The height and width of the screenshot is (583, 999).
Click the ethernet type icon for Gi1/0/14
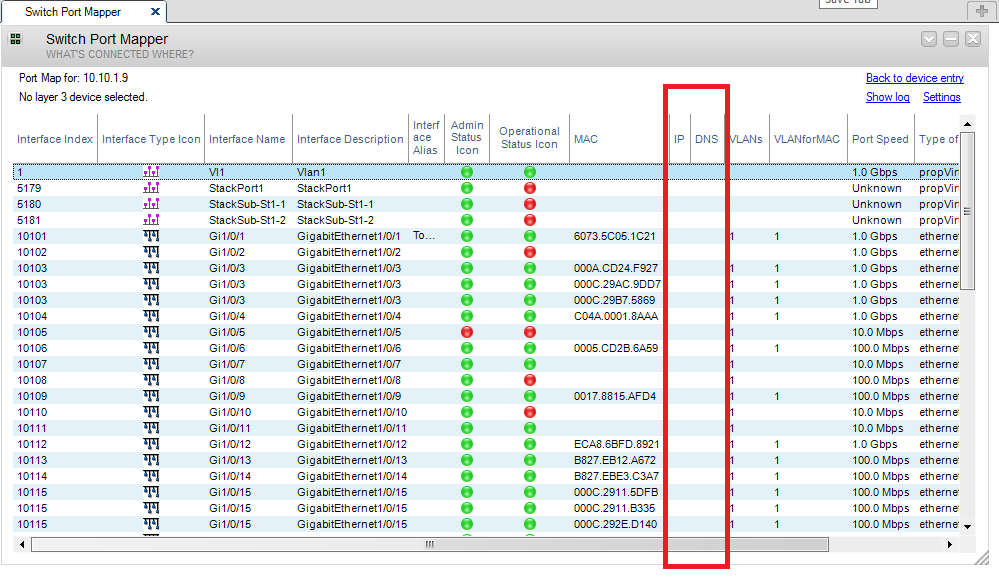[151, 476]
